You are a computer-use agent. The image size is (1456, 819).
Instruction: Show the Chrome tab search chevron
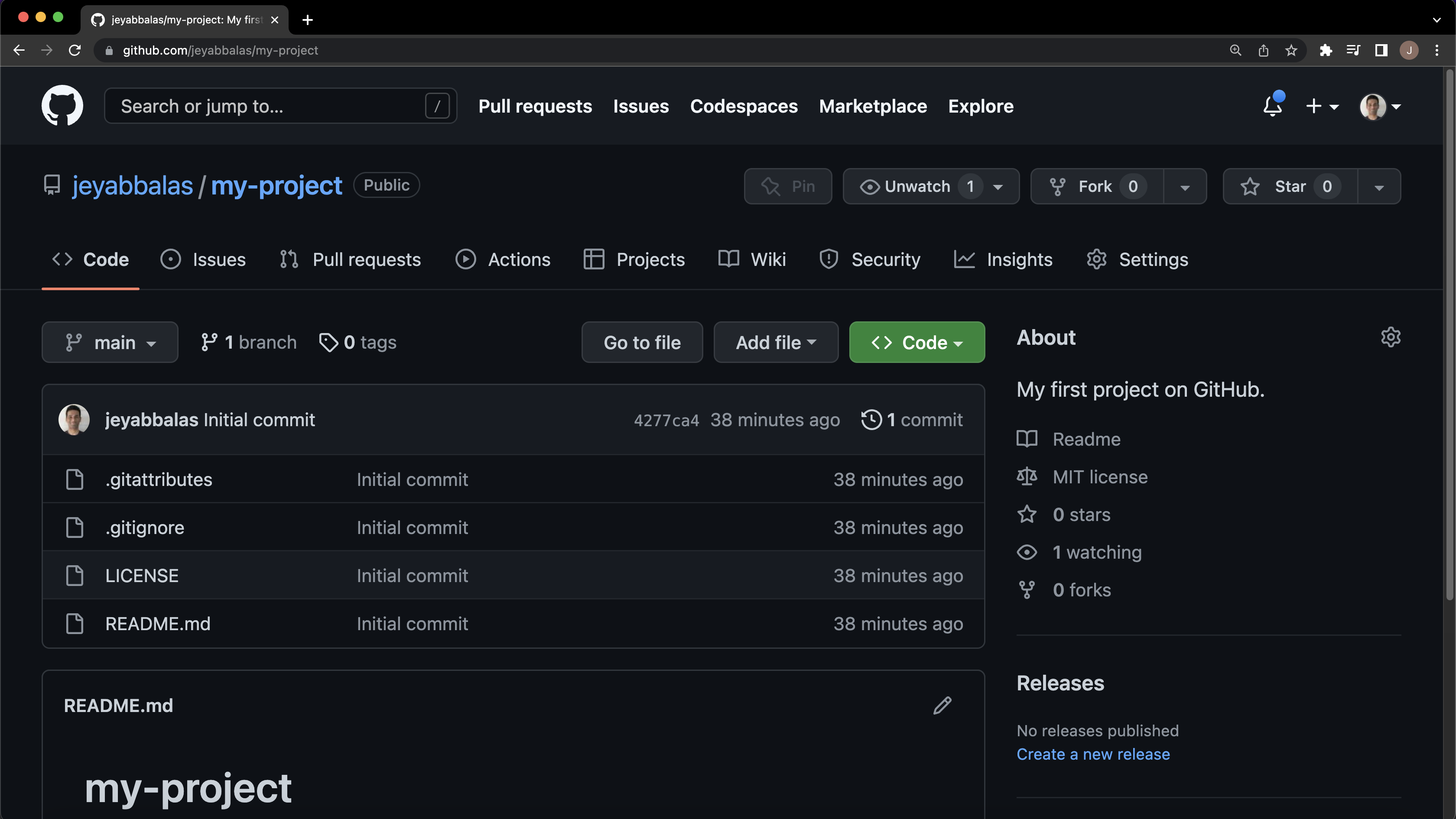click(x=1436, y=20)
